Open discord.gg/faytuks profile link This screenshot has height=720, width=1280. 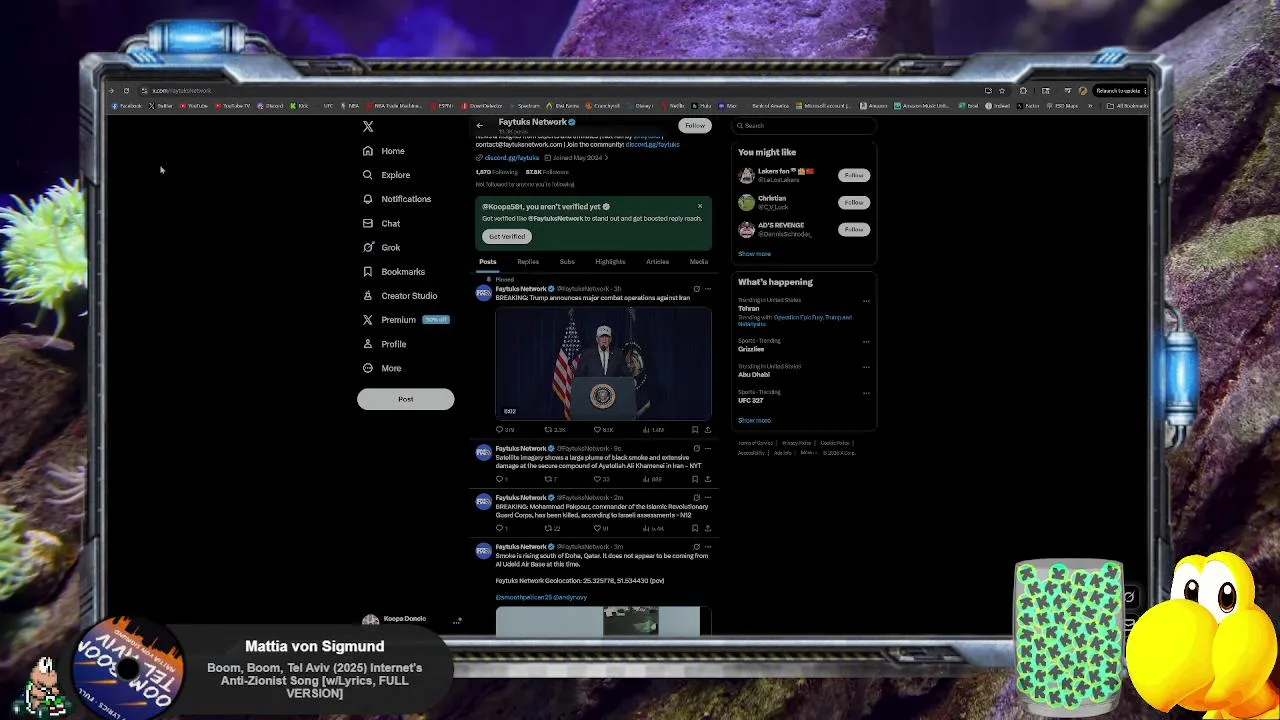[511, 158]
